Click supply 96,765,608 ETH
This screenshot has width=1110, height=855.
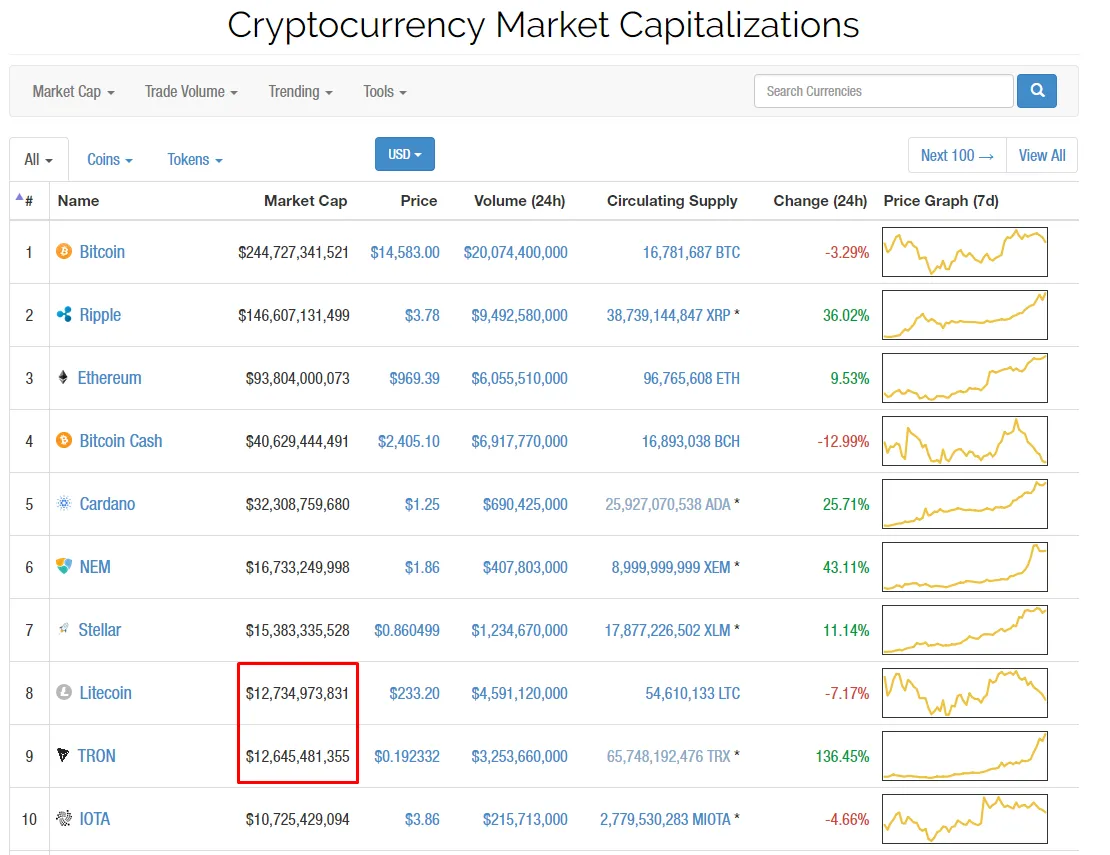coord(691,378)
